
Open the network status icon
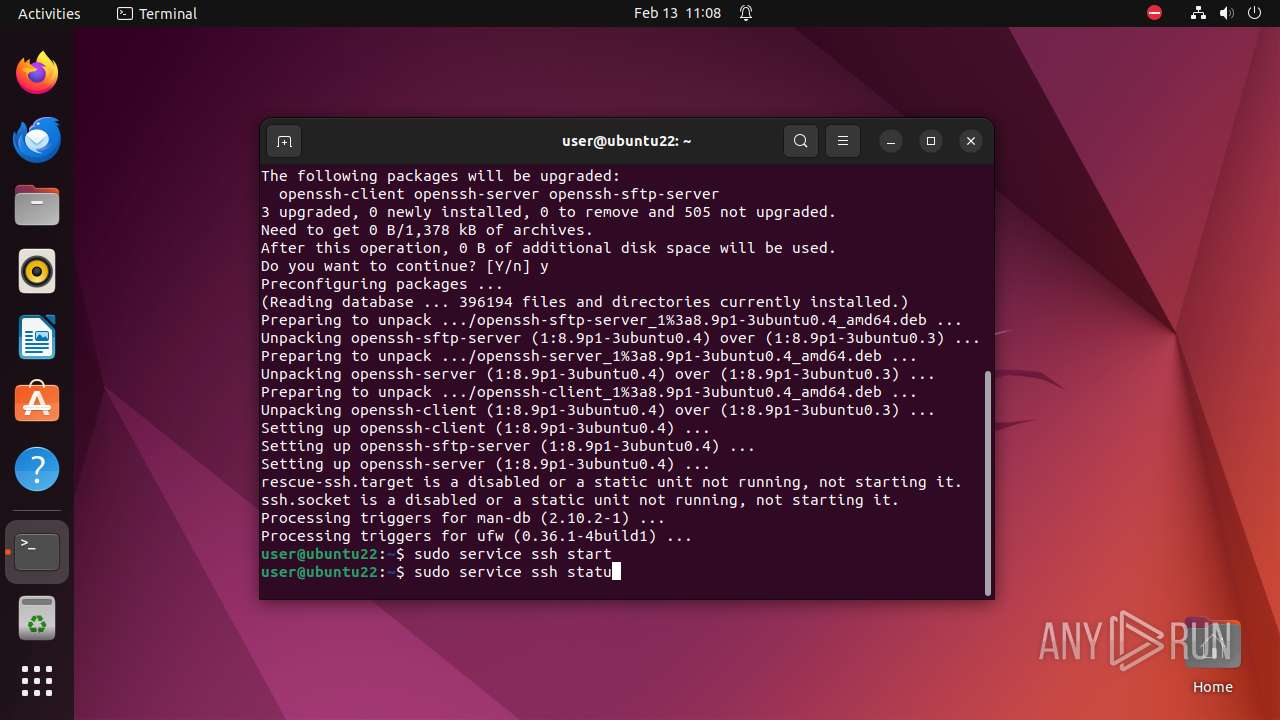point(1198,13)
